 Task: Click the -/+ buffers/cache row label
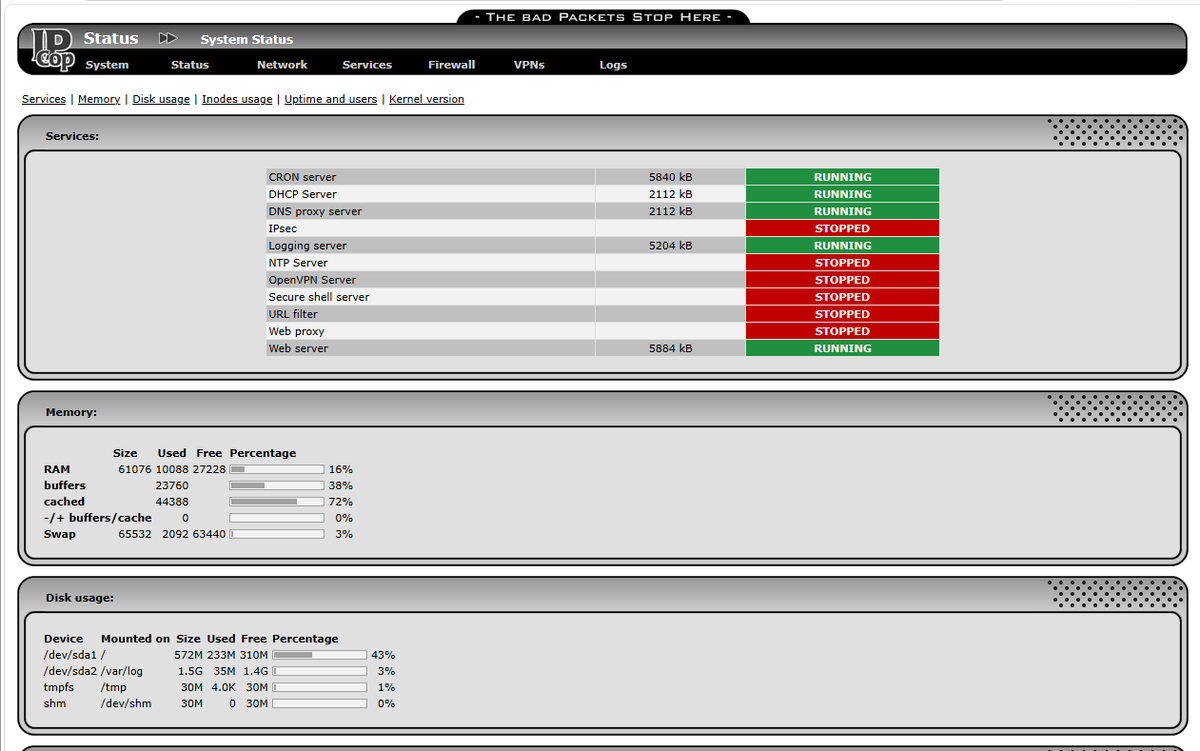[98, 518]
